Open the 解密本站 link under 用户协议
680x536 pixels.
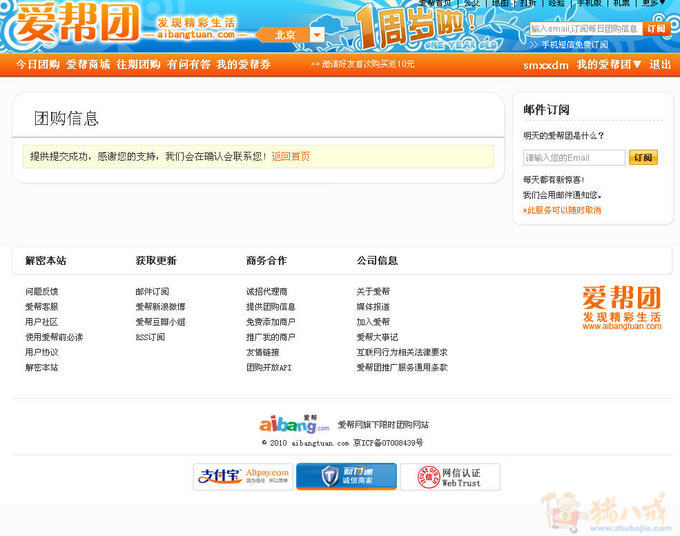(x=42, y=367)
